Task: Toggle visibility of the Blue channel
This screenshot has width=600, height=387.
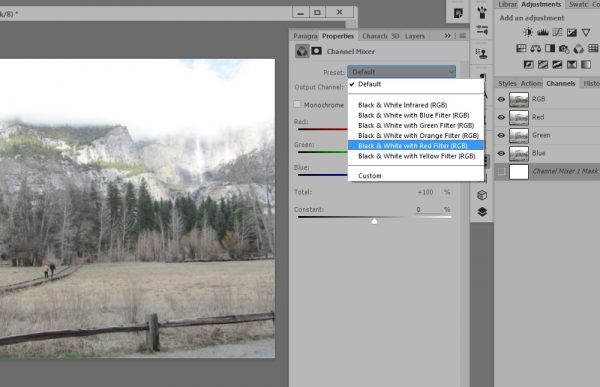Action: 501,153
